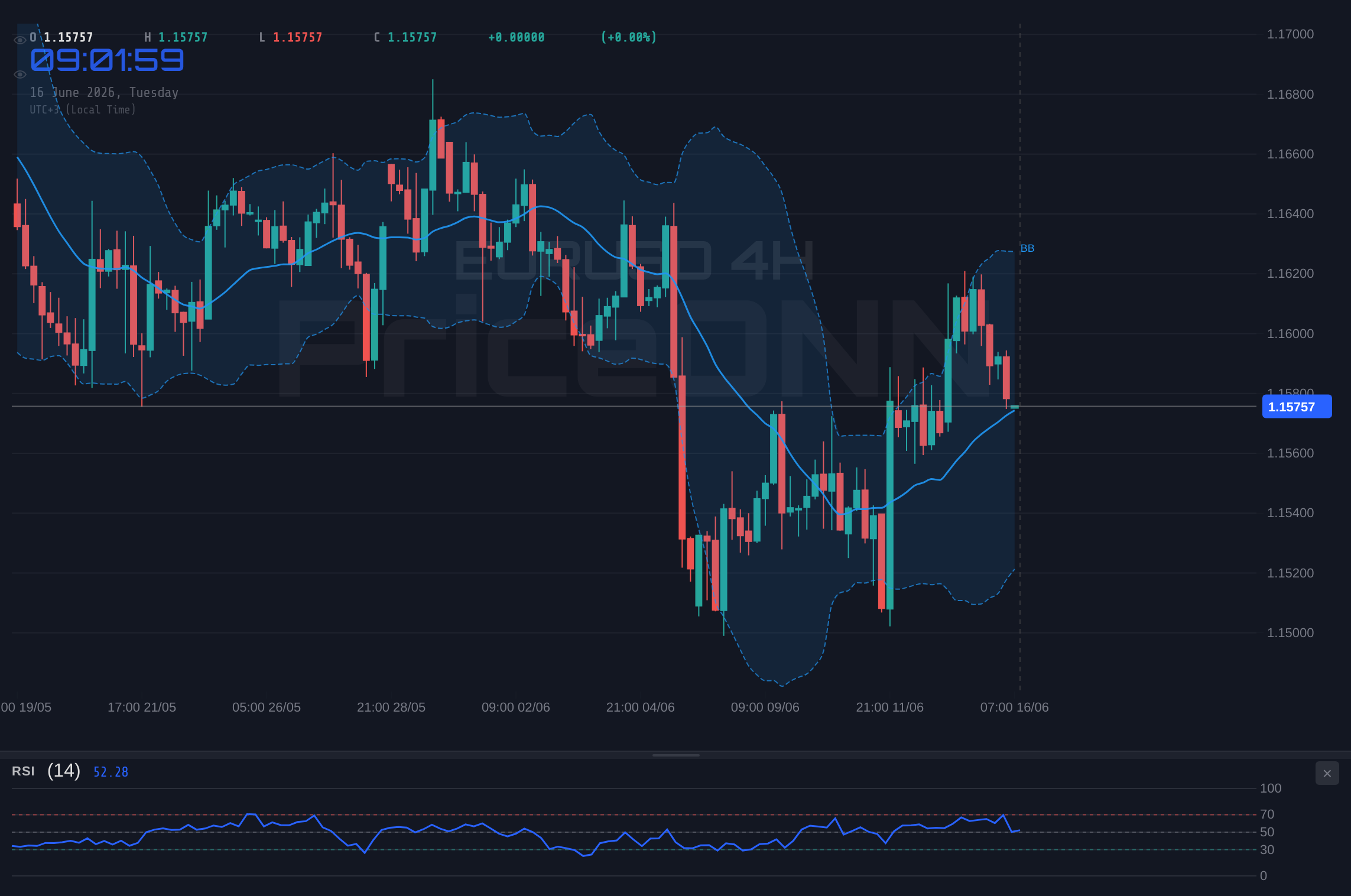The image size is (1351, 896).
Task: Click the 1.16600 price axis label
Action: pyautogui.click(x=1290, y=154)
